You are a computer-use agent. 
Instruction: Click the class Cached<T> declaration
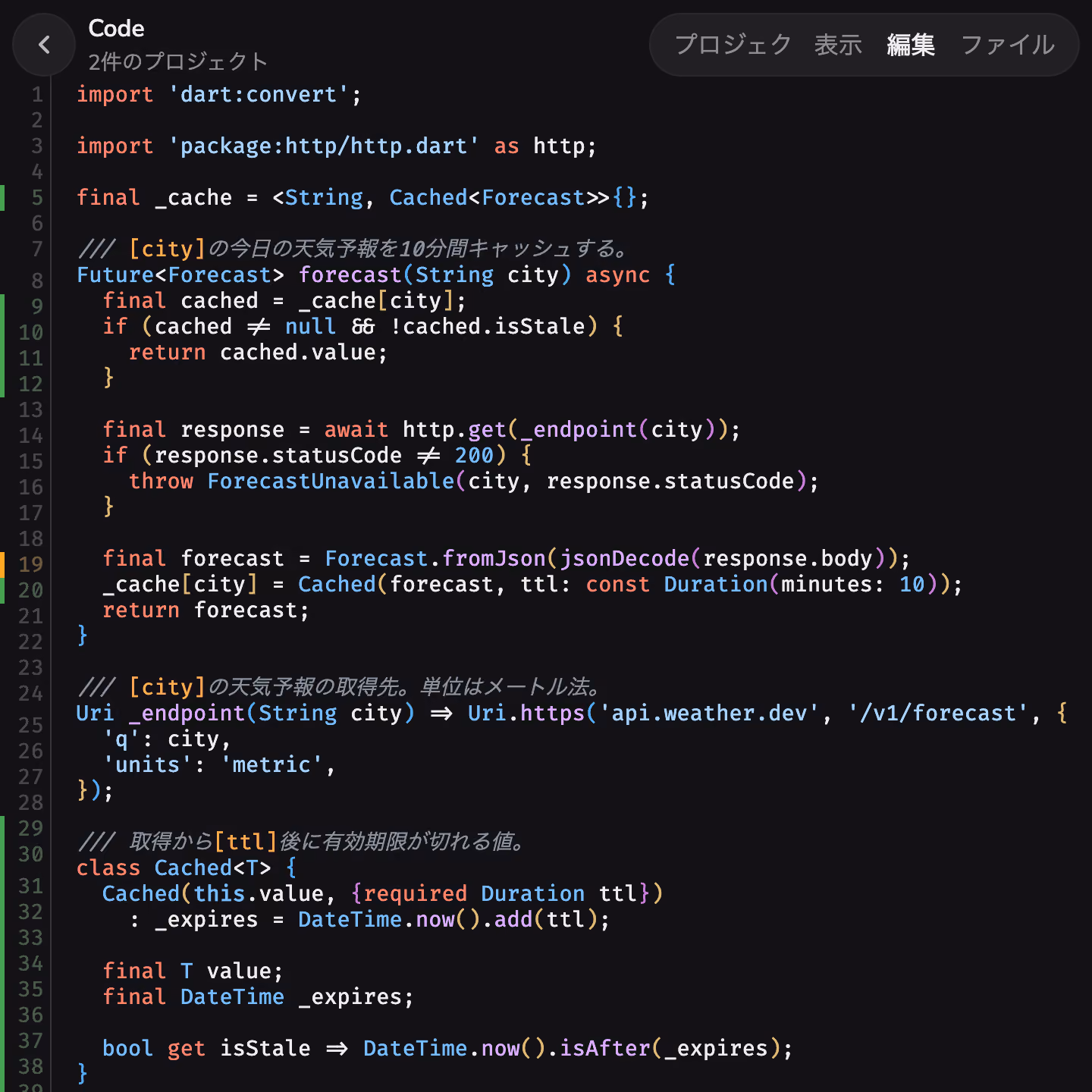click(x=174, y=868)
